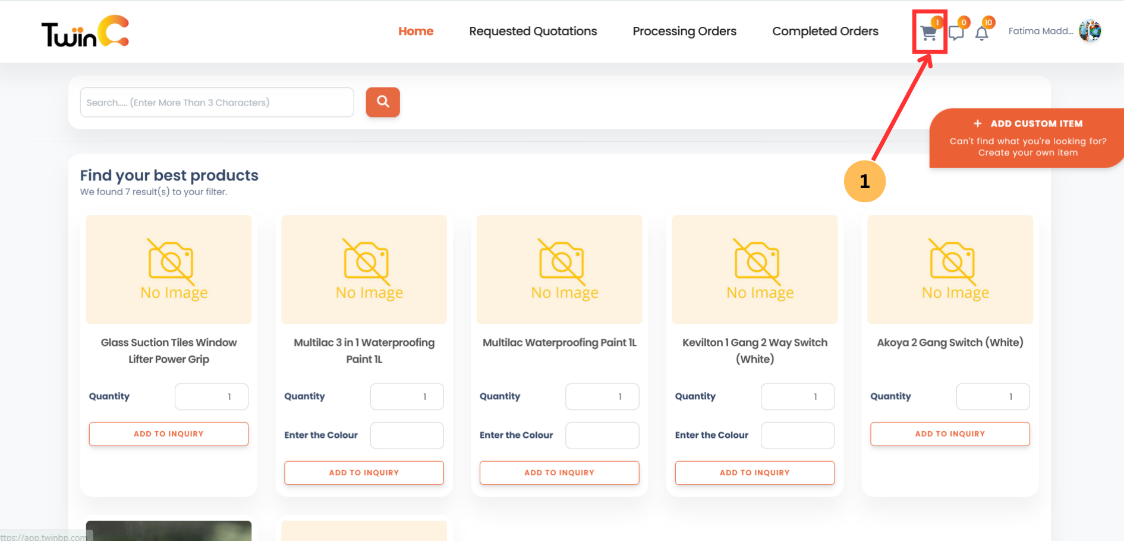
Task: Click Akoya 2 Gang Switch image placeholder
Action: (950, 269)
